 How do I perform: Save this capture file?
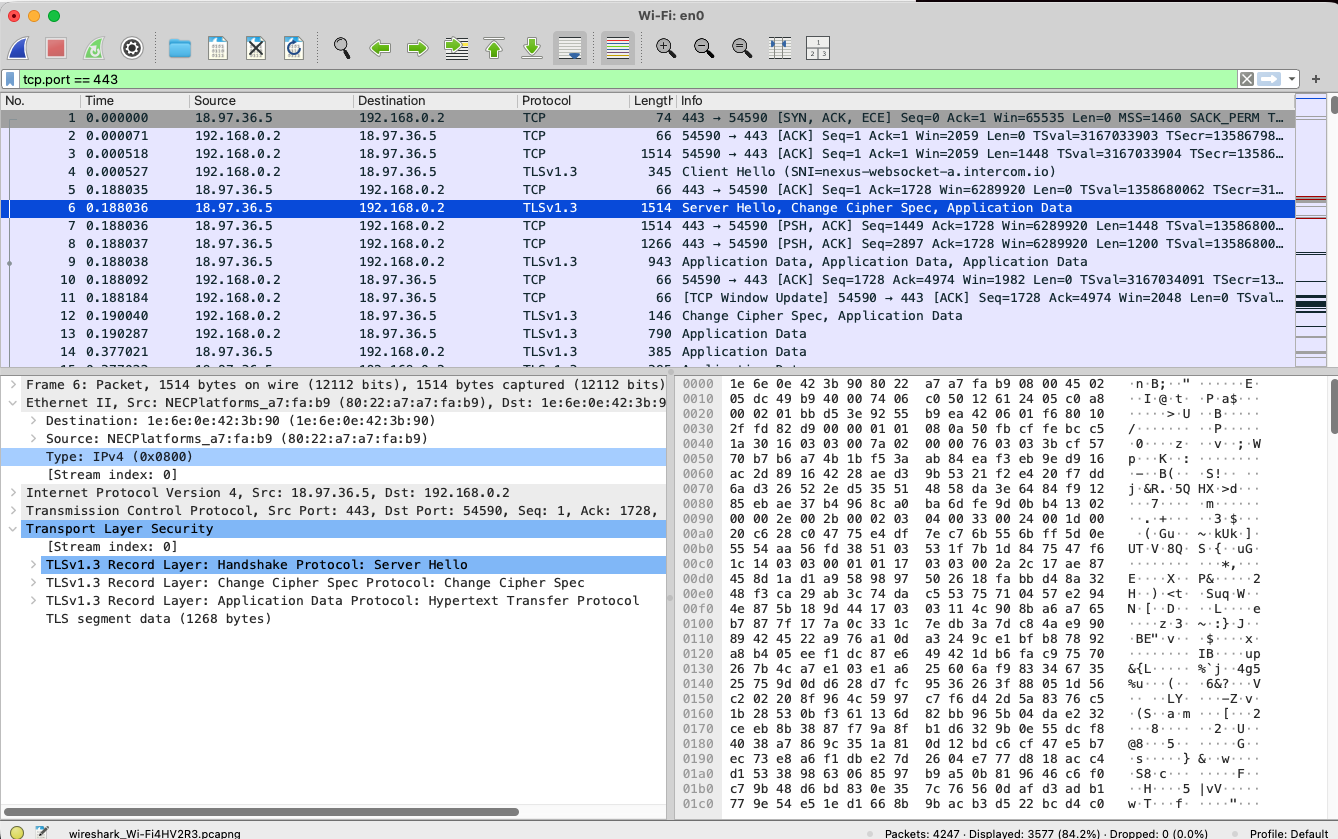click(x=218, y=48)
